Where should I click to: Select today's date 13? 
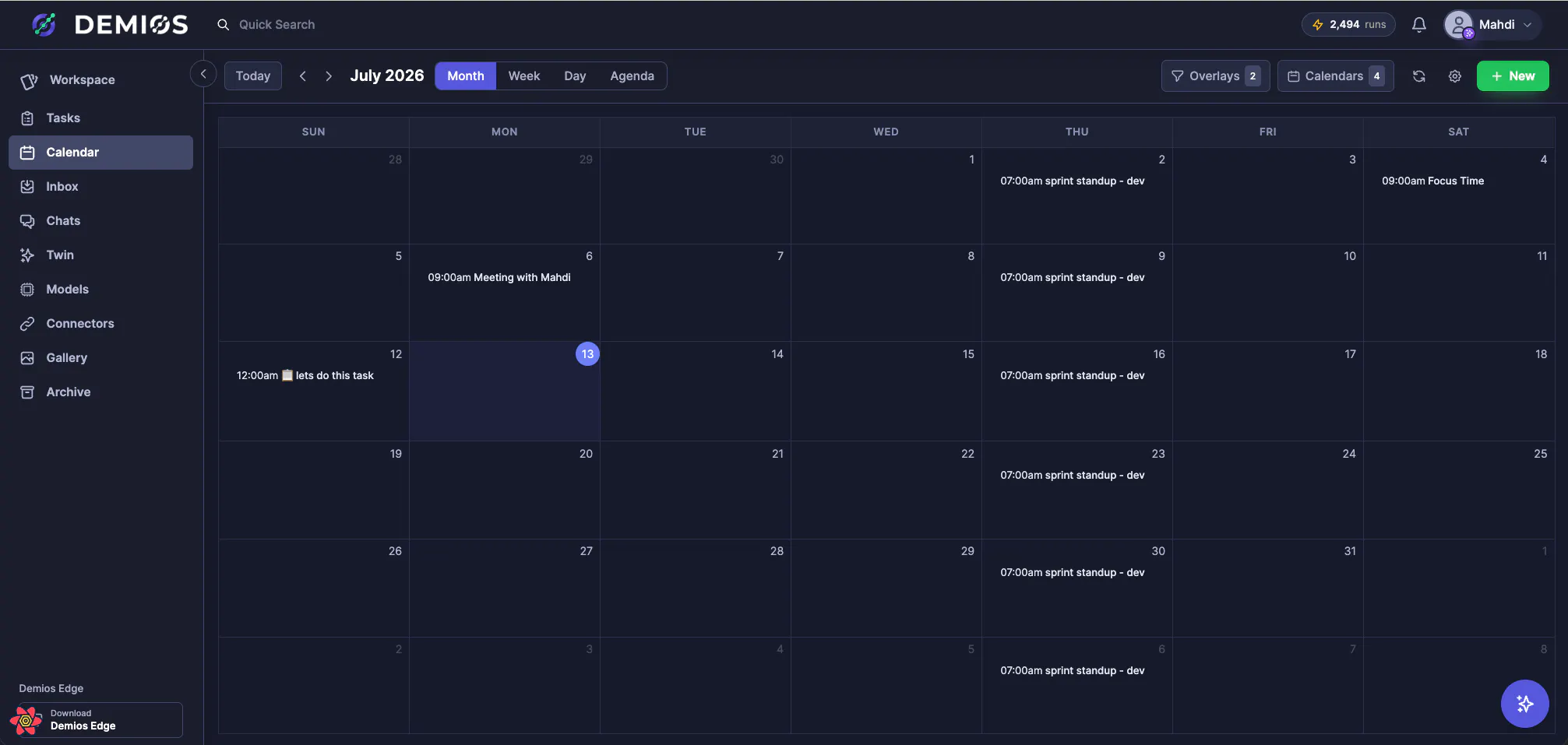(587, 354)
